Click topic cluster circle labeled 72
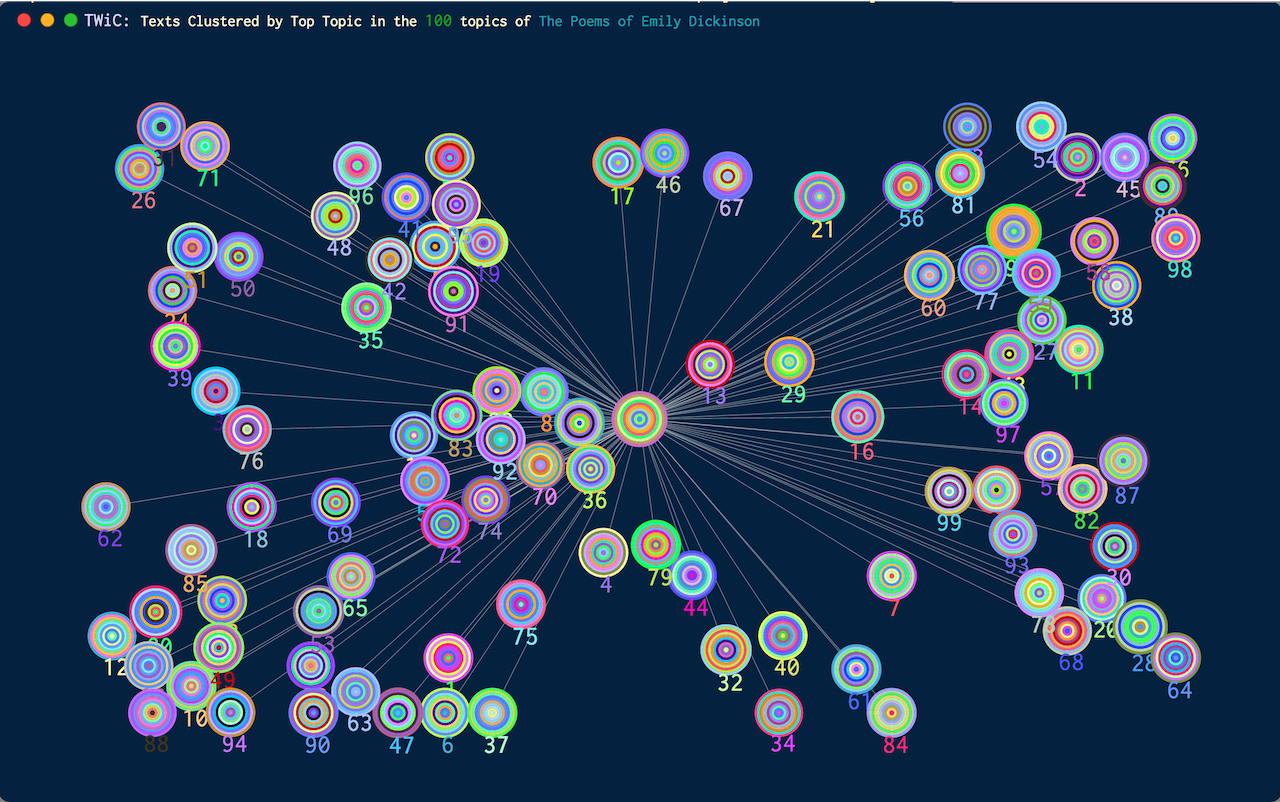Screen dimensions: 1280x802 pyautogui.click(x=445, y=524)
